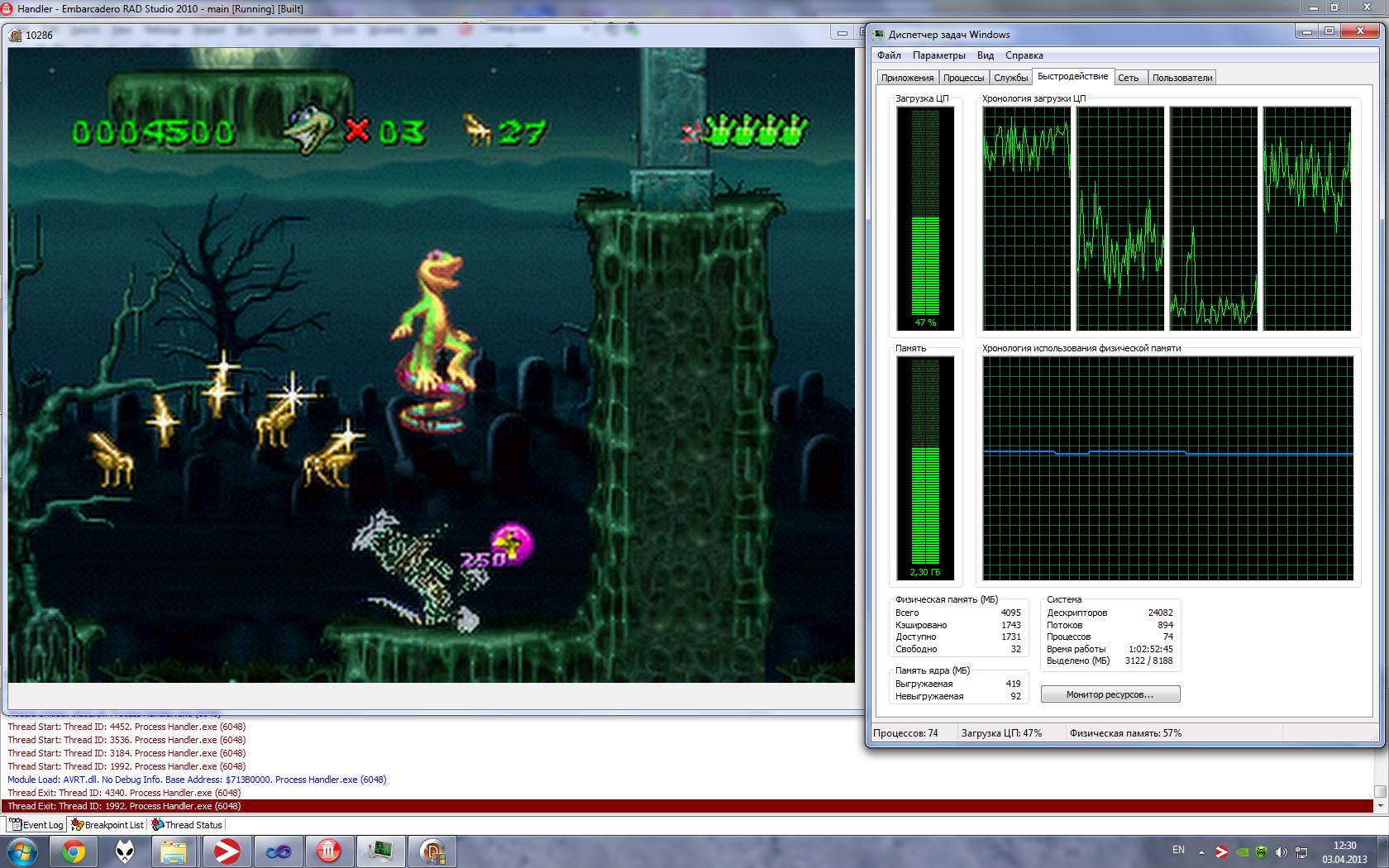
Task: Click the NVIDIA tray icon
Action: [1242, 851]
